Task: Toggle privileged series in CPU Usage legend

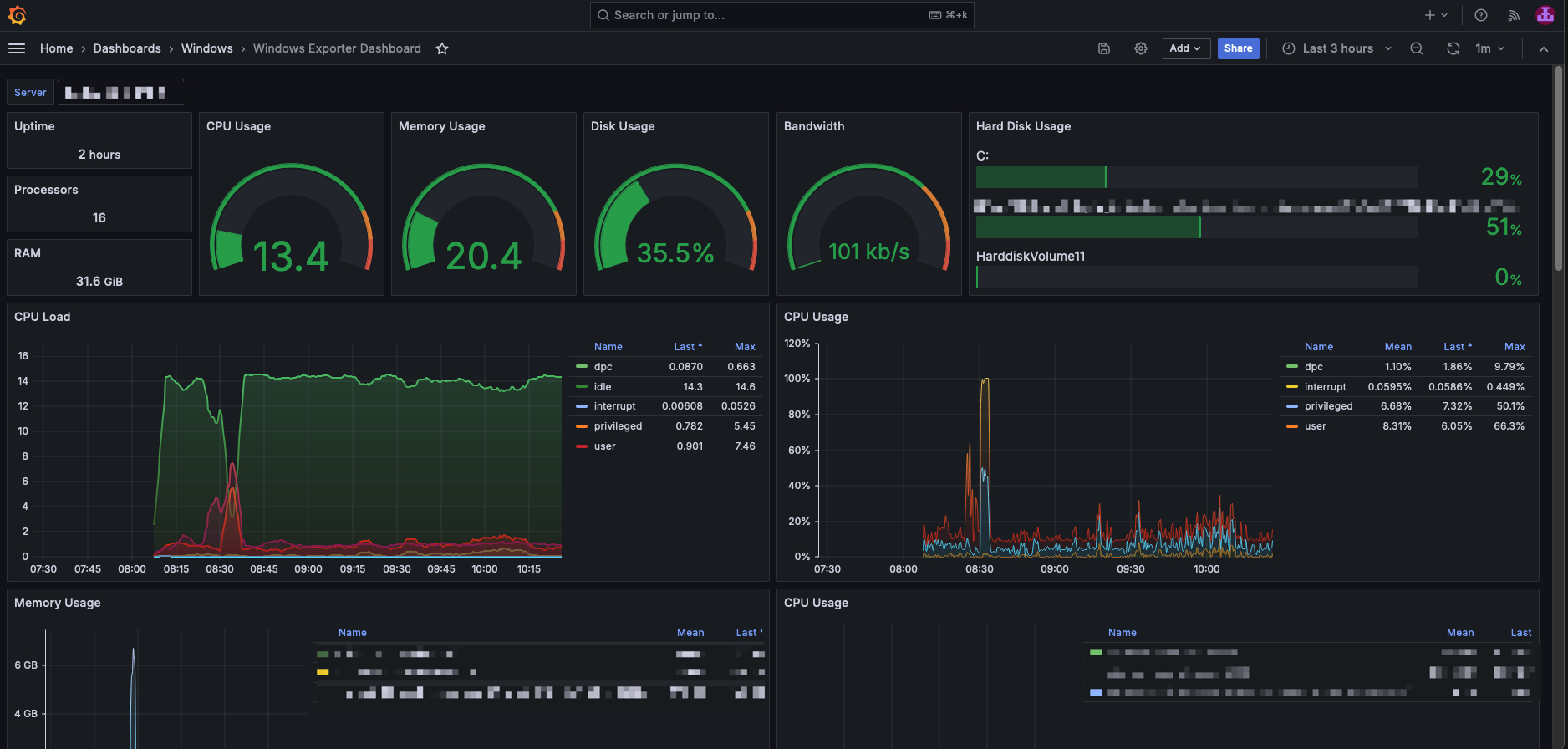Action: pyautogui.click(x=1328, y=406)
